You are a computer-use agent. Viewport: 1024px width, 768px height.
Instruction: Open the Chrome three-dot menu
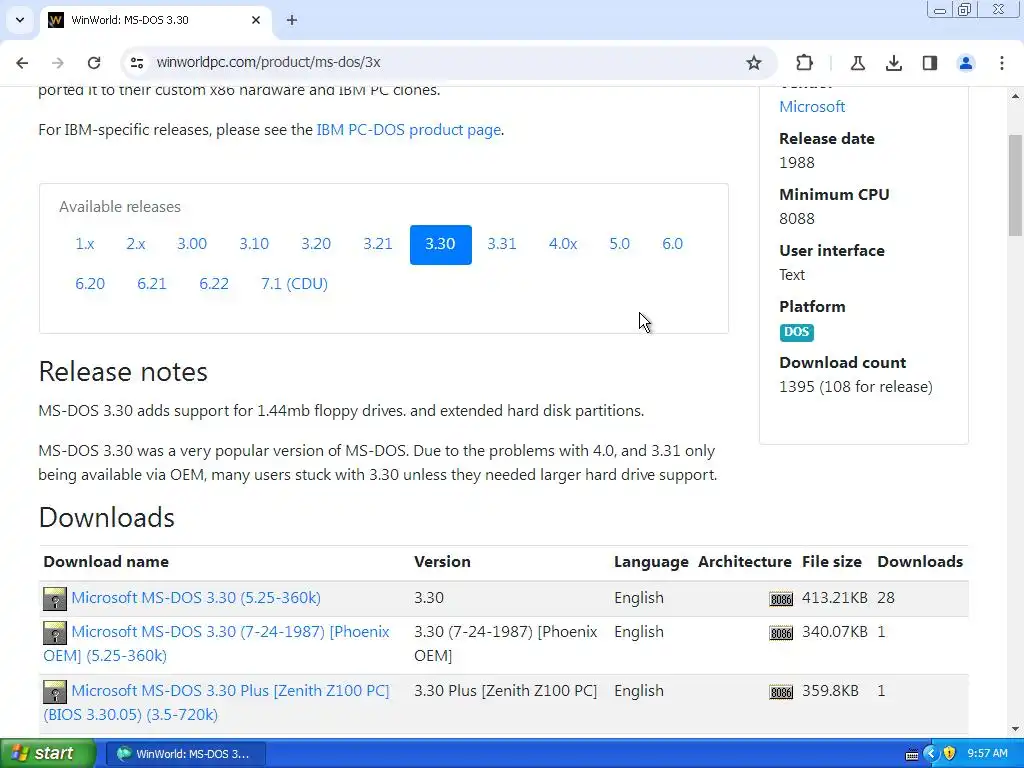1002,63
